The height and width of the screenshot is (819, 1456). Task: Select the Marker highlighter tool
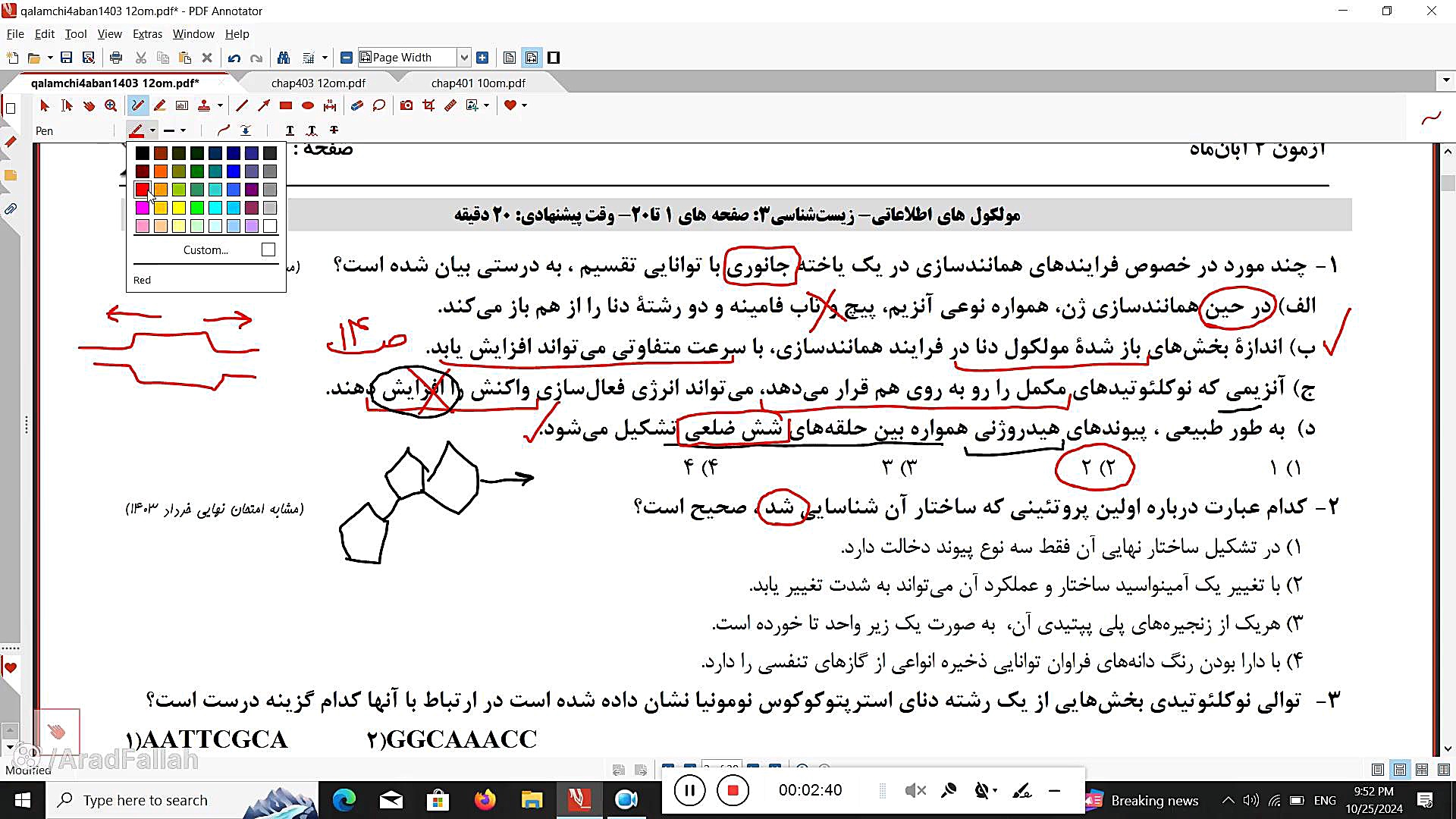(159, 105)
